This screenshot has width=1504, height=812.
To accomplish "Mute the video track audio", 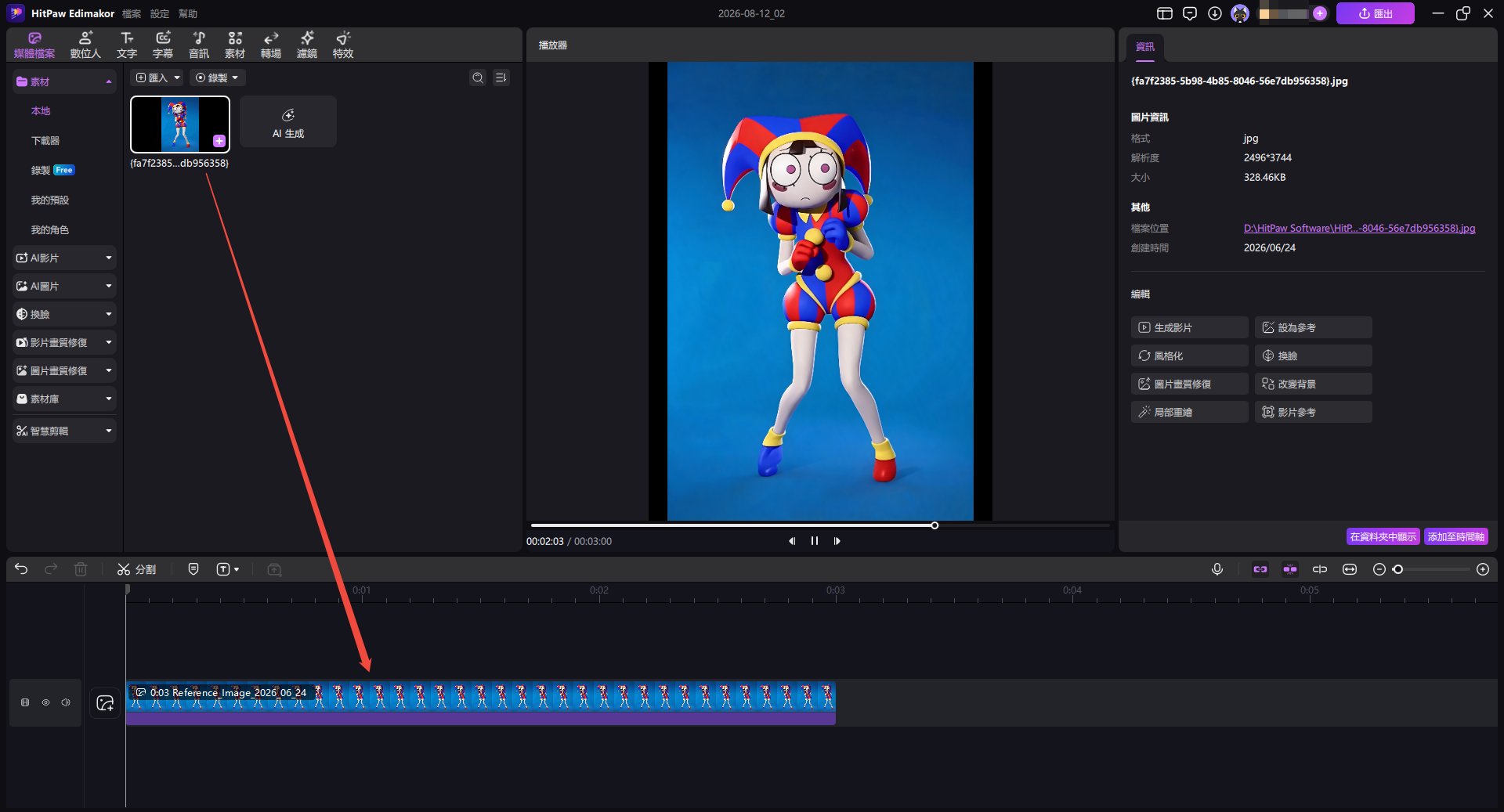I will point(66,702).
